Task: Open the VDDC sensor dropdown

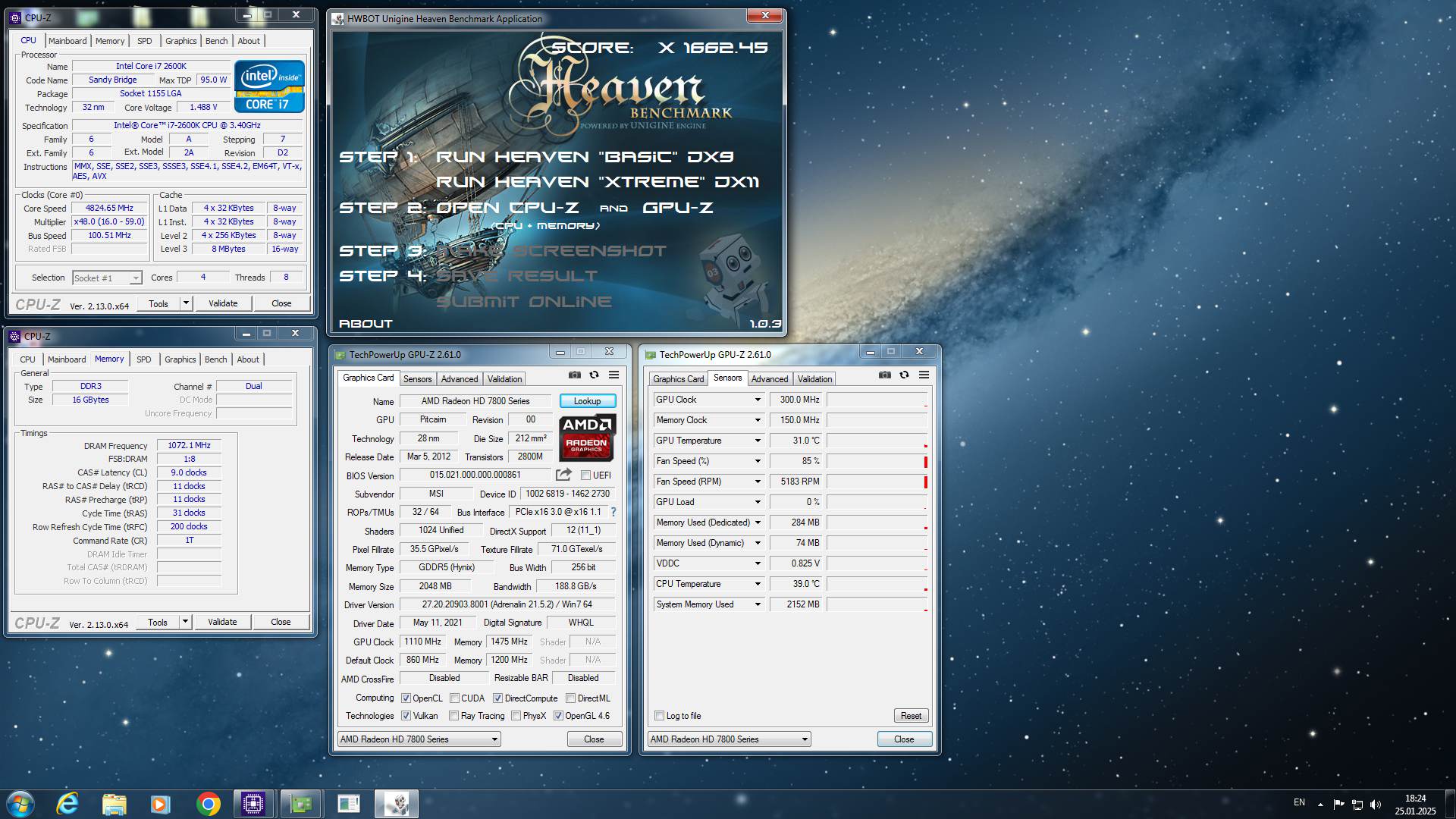Action: [x=757, y=563]
